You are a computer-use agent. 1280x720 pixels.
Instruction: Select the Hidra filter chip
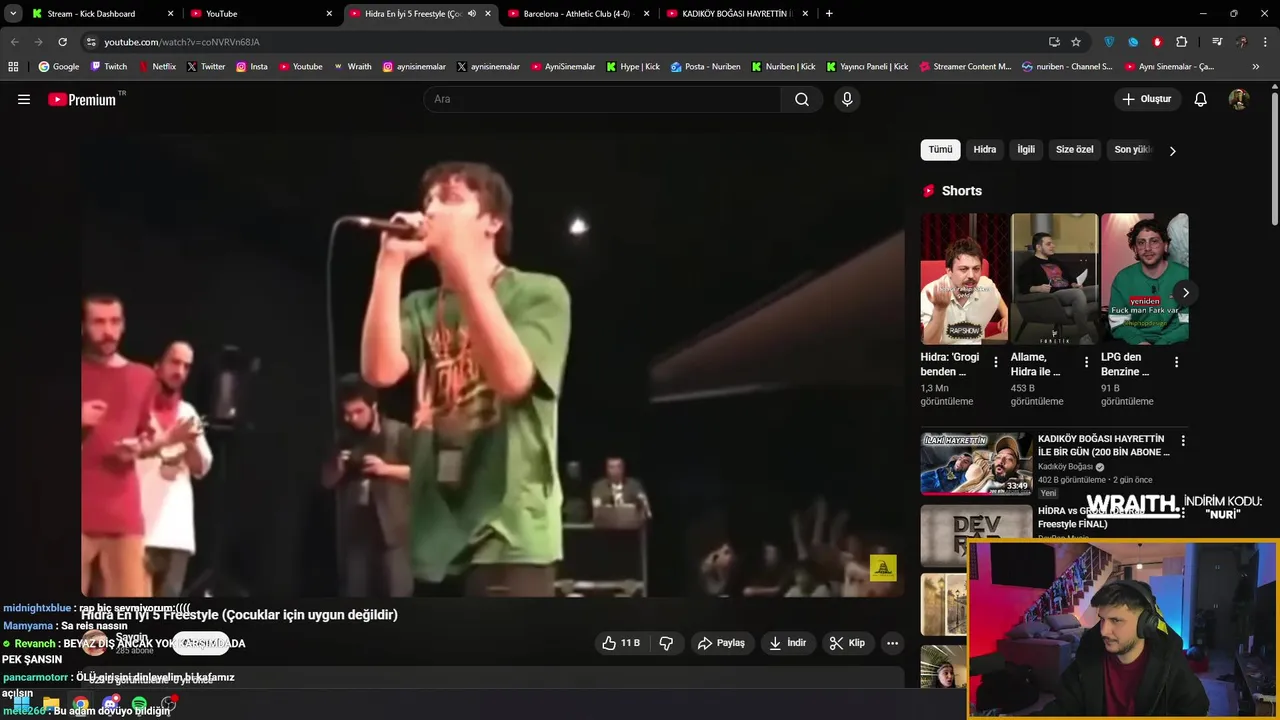point(985,150)
